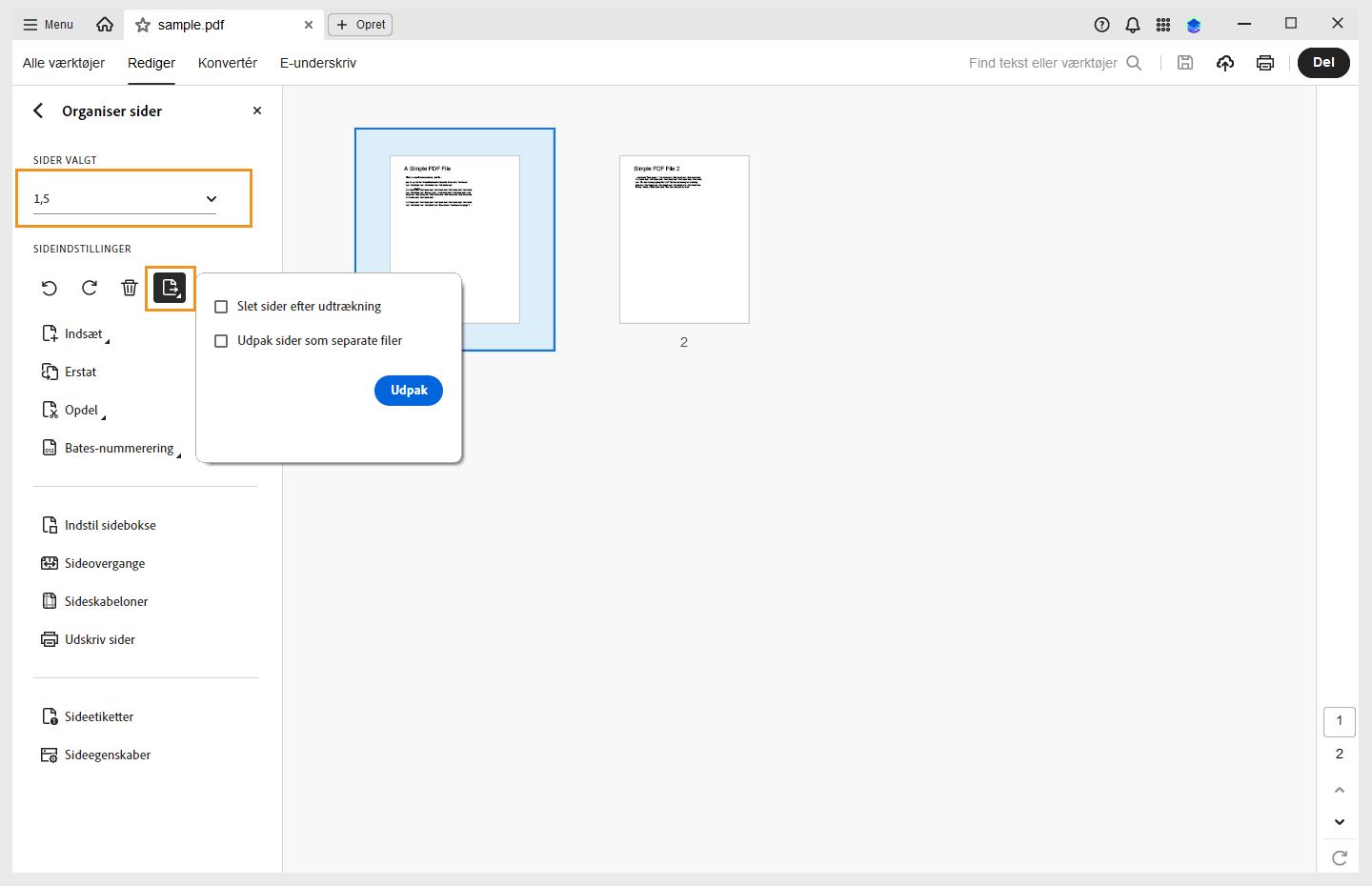Click the Del button to share

click(1323, 62)
